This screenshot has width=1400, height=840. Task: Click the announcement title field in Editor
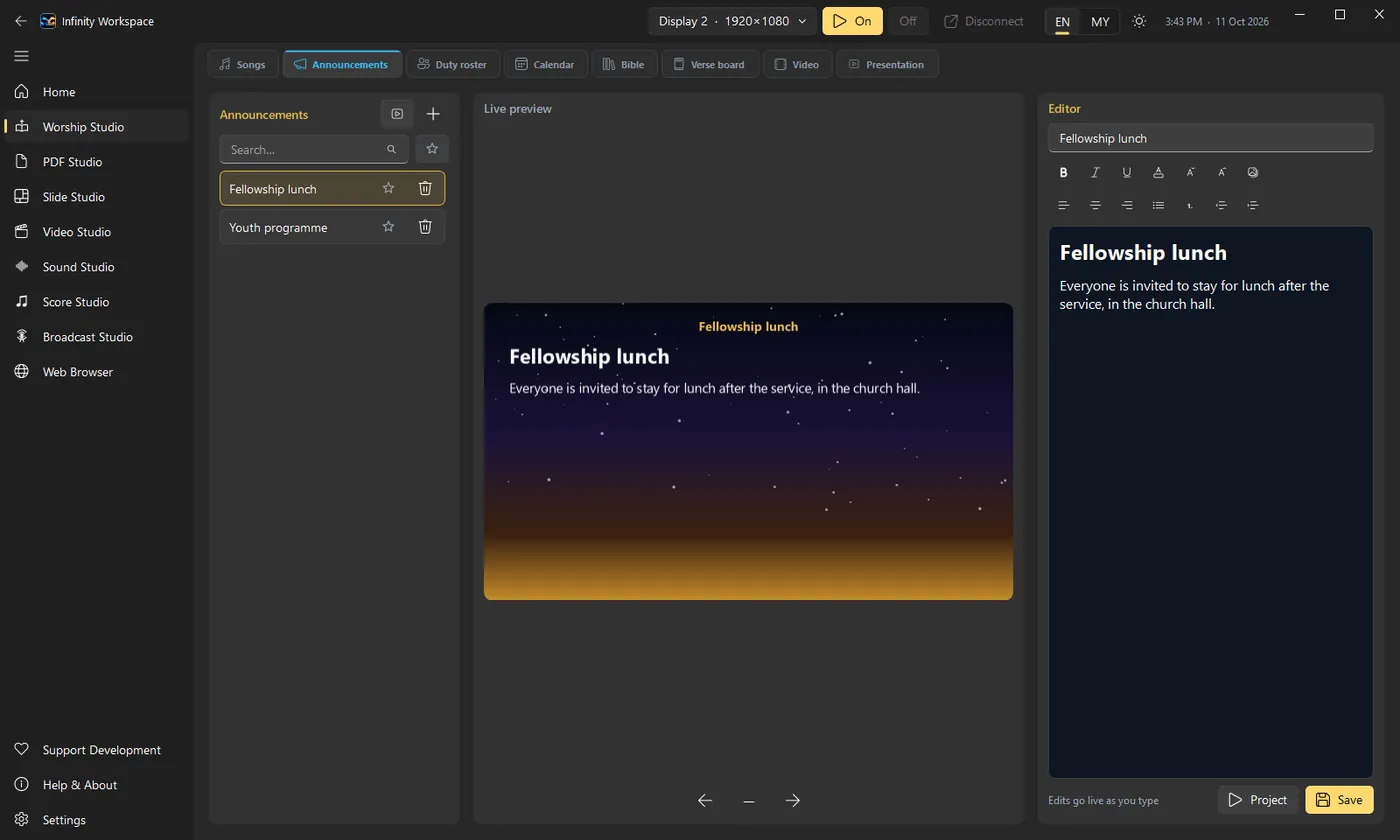(x=1210, y=138)
